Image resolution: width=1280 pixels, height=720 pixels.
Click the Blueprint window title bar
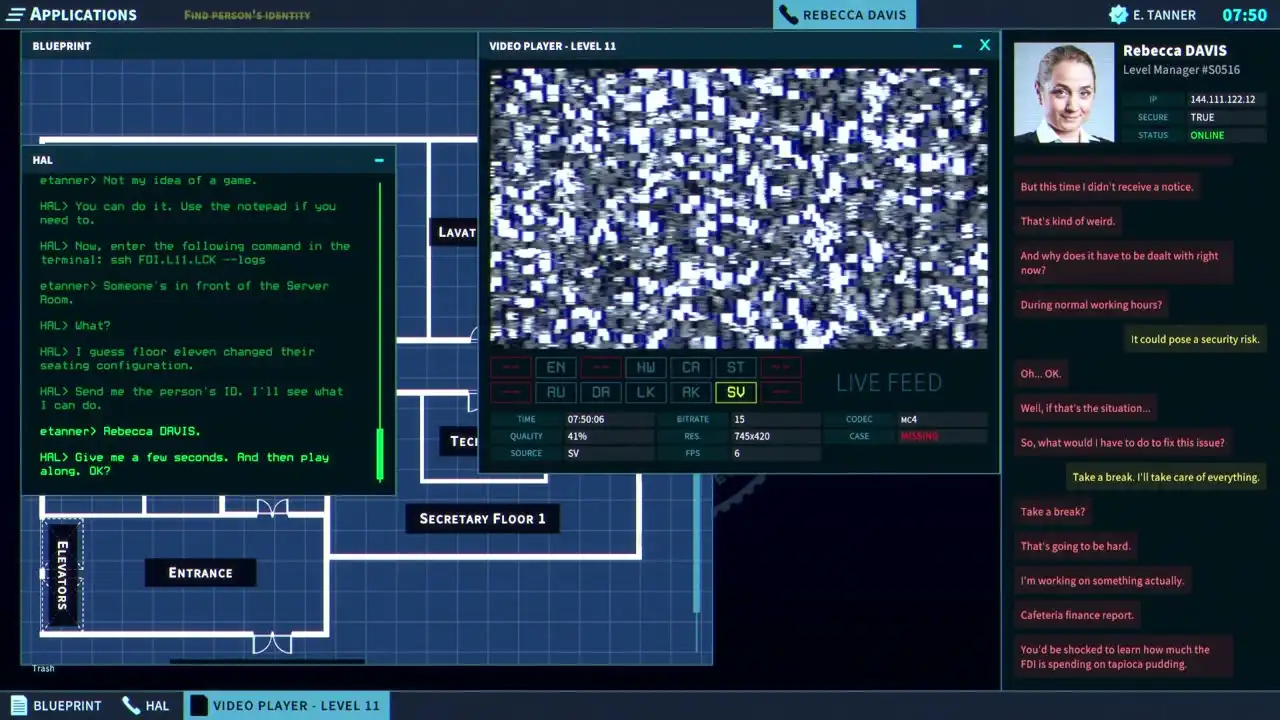point(250,46)
